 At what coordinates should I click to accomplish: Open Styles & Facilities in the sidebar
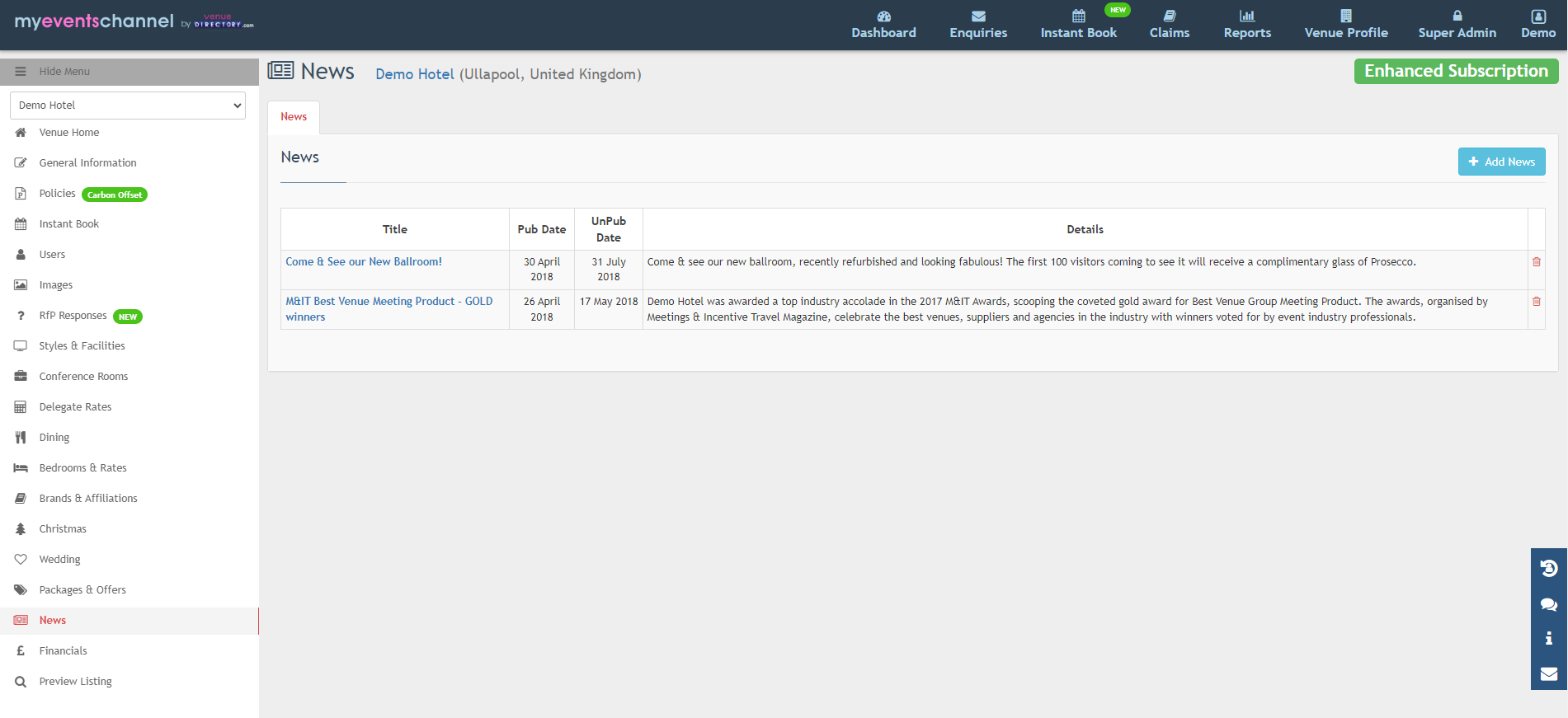pos(82,345)
